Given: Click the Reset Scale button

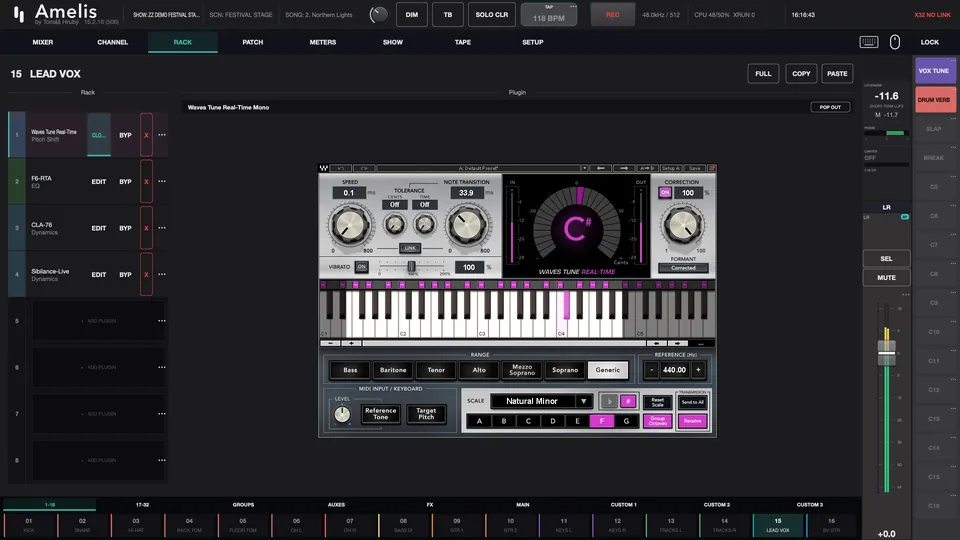Looking at the screenshot, I should pos(658,402).
